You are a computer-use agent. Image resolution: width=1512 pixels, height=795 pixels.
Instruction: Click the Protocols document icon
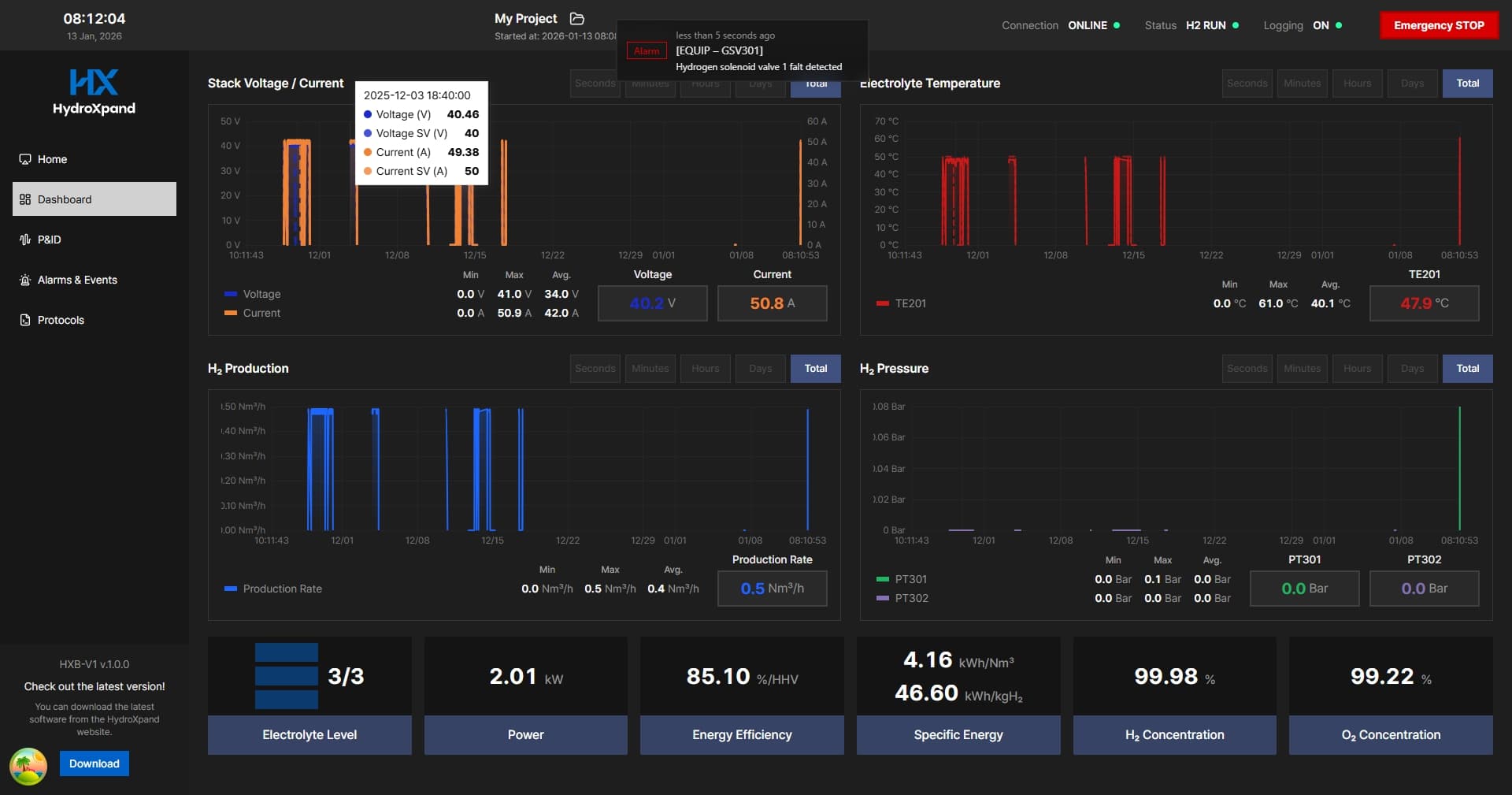pyautogui.click(x=25, y=320)
